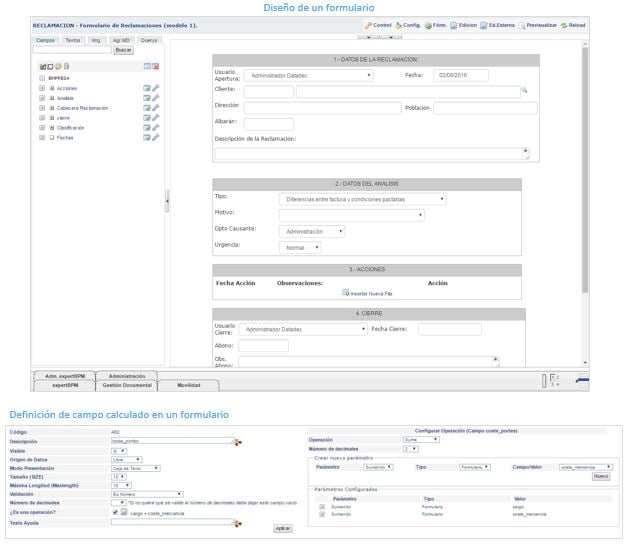Open the Gestión Documental bottom tab
This screenshot has height=544, width=628.
127,385
